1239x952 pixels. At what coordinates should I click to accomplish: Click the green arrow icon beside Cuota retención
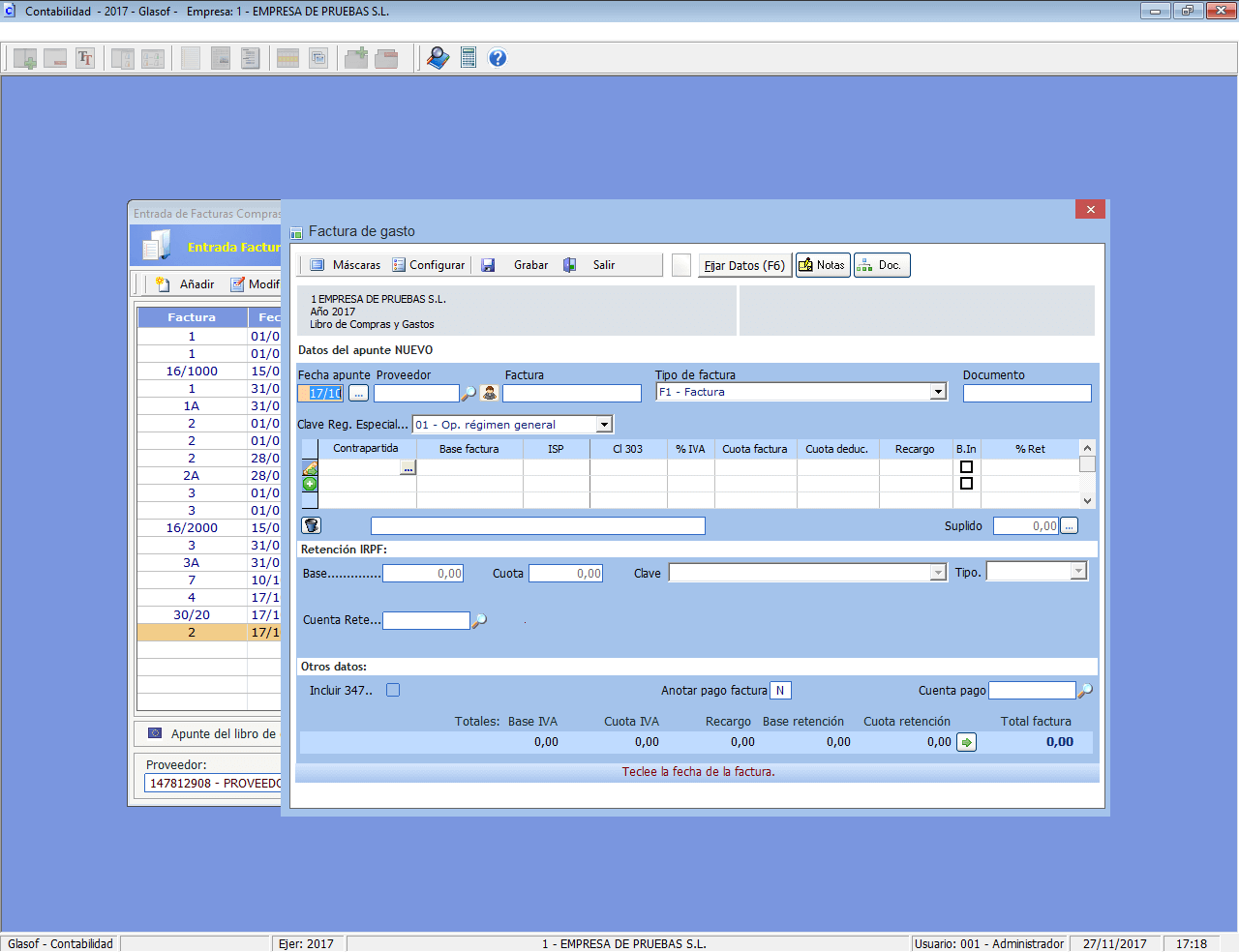[966, 742]
